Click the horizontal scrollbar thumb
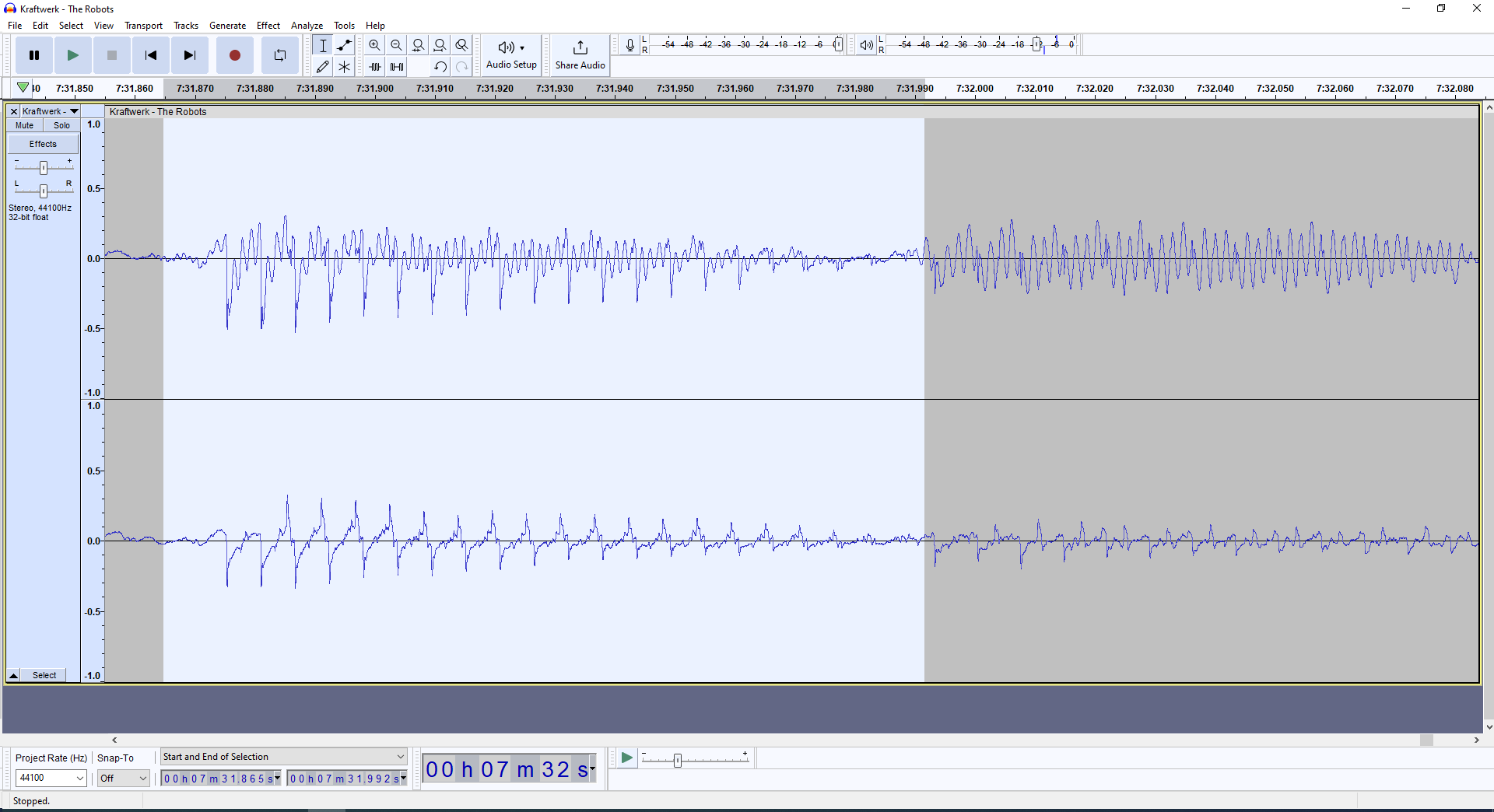Screen dimensions: 1494x812 (x=1426, y=740)
